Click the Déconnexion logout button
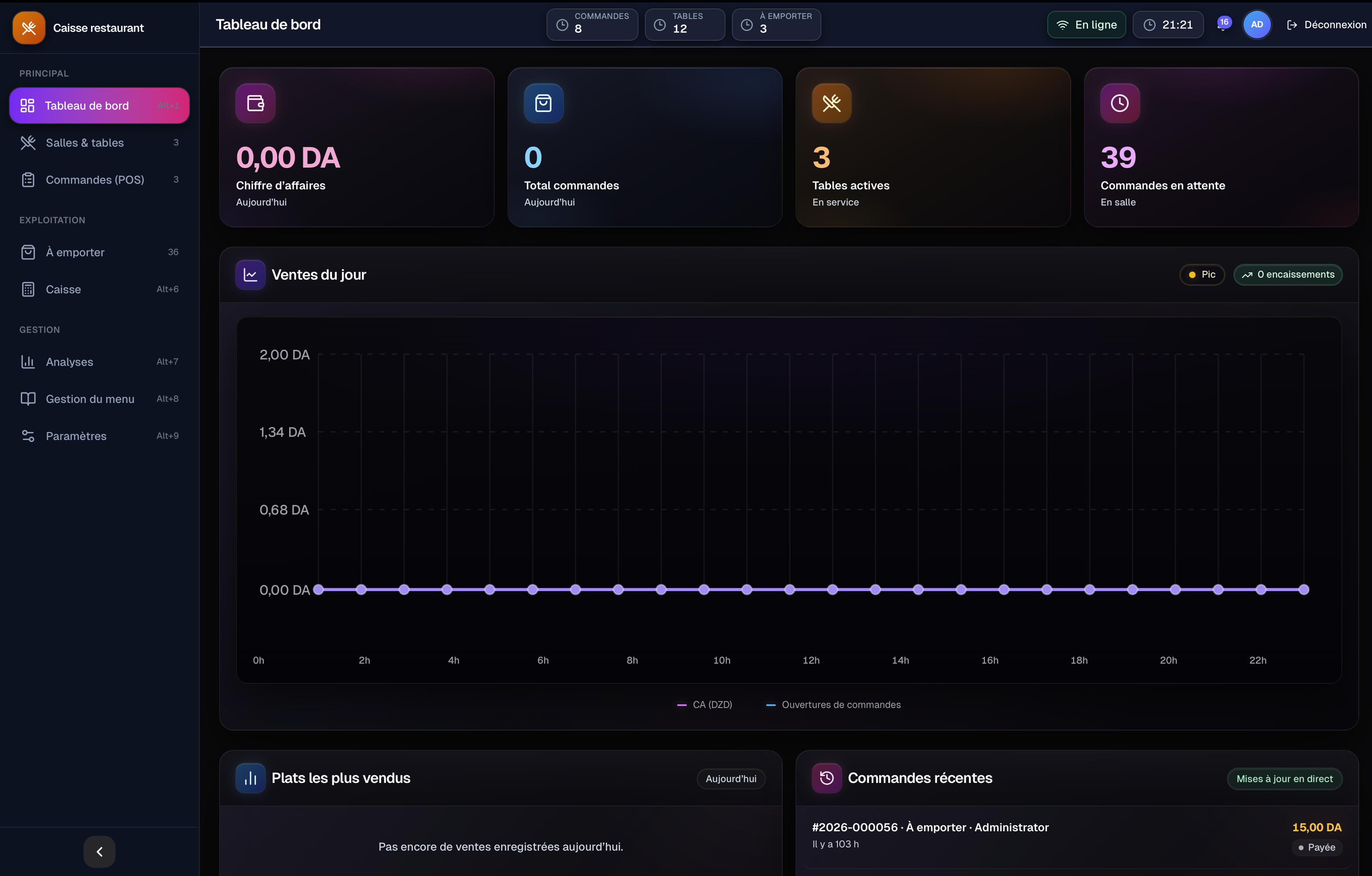Screen dimensions: 1372x876 pos(1326,25)
